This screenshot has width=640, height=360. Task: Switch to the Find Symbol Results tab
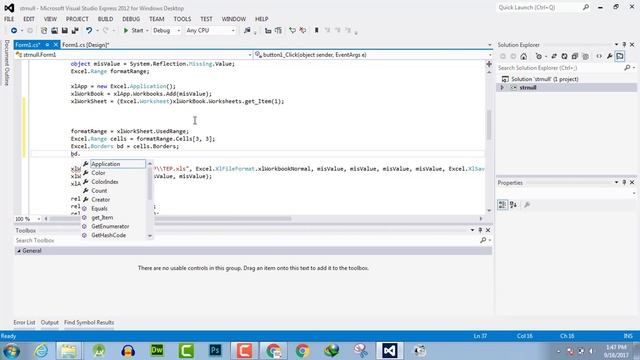pyautogui.click(x=89, y=322)
